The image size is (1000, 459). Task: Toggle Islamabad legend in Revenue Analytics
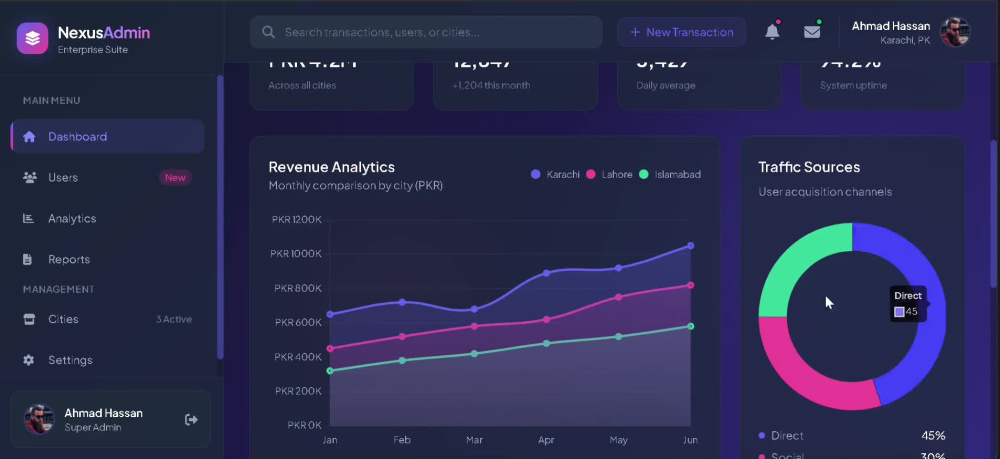(x=670, y=174)
